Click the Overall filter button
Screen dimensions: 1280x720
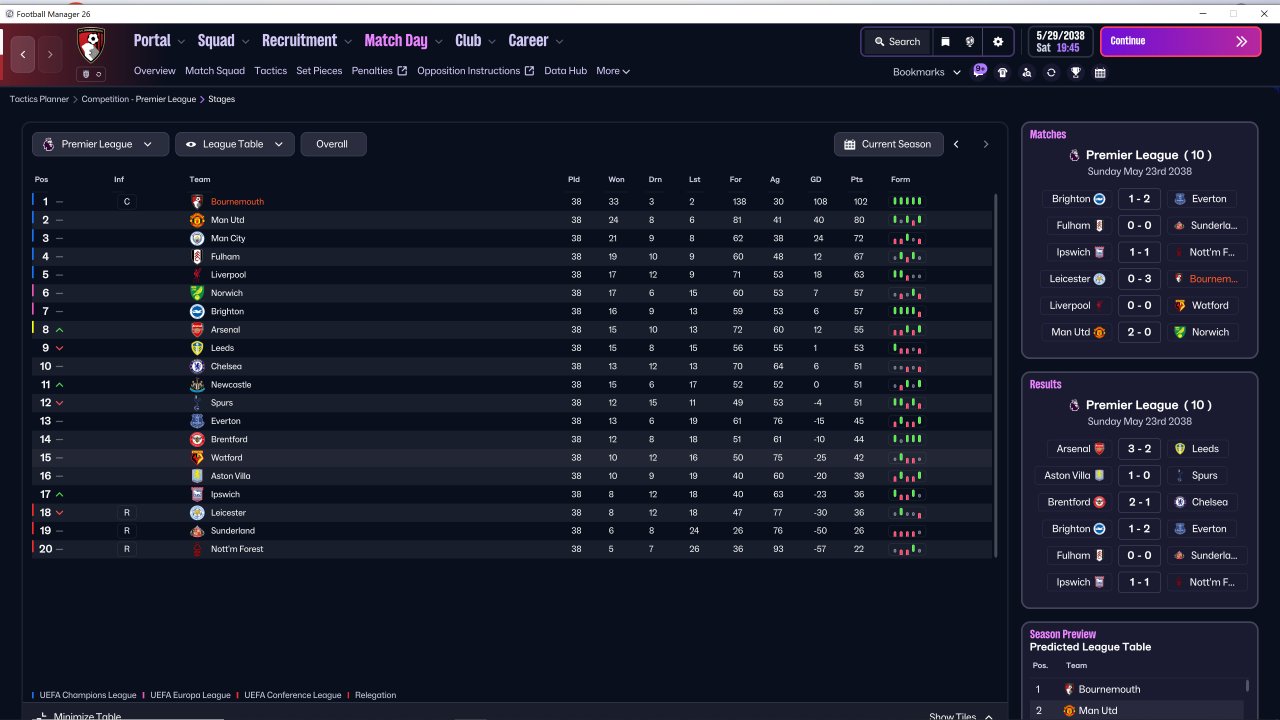pos(333,144)
